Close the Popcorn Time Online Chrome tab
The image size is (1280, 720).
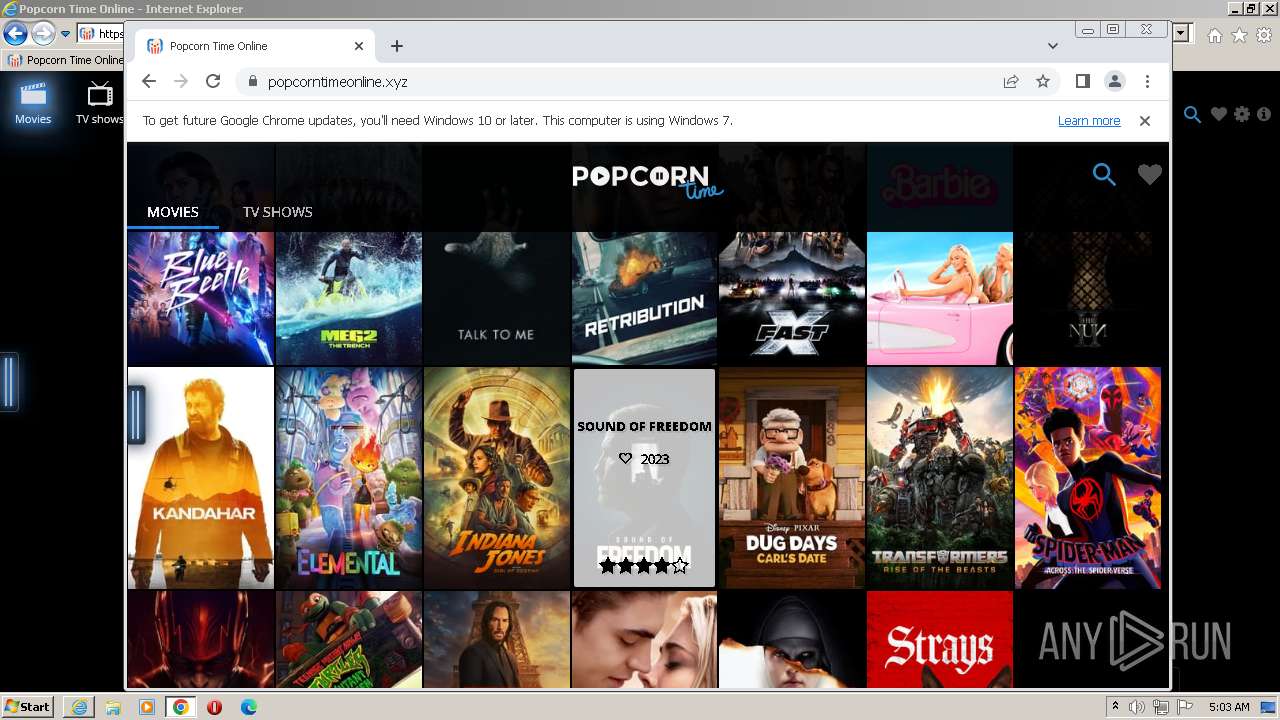tap(359, 46)
